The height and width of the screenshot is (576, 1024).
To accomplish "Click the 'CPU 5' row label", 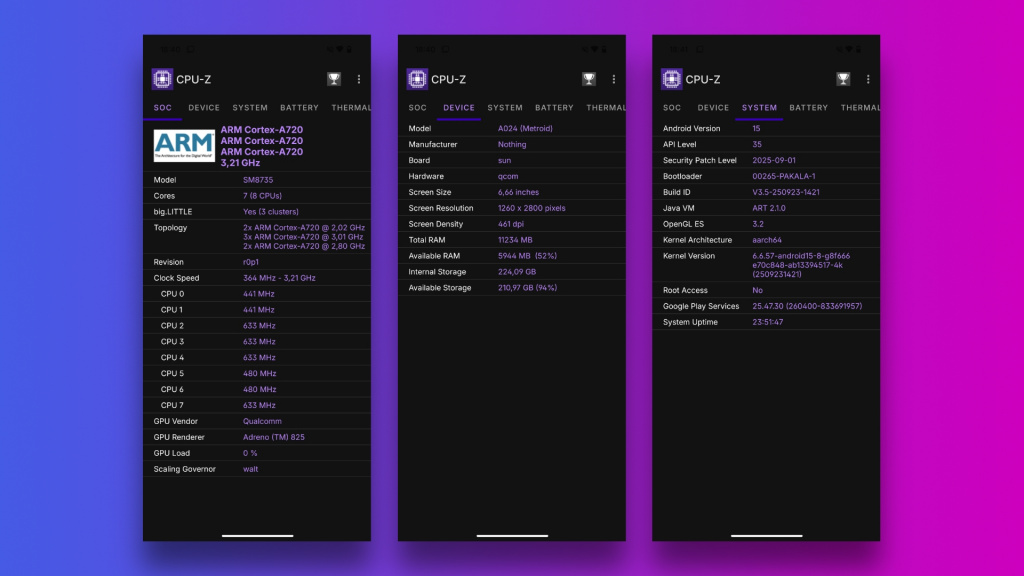I will coord(172,374).
